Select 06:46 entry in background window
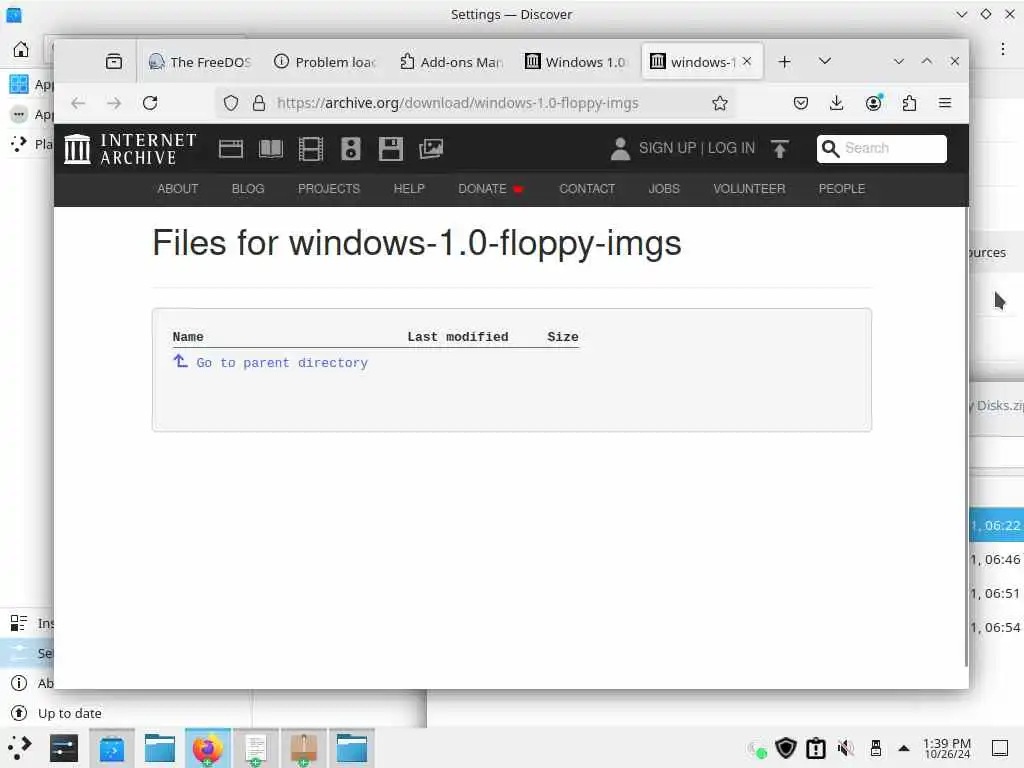This screenshot has width=1024, height=768. pos(997,560)
